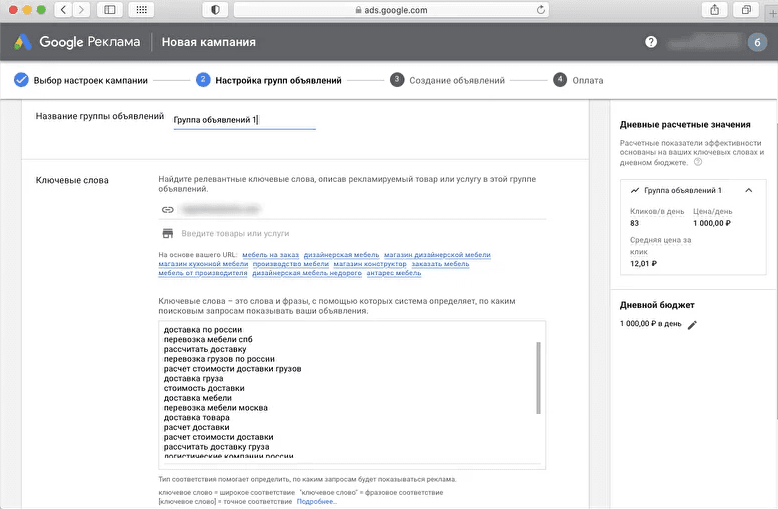
Task: Click step 2 circle icon
Action: pyautogui.click(x=203, y=80)
